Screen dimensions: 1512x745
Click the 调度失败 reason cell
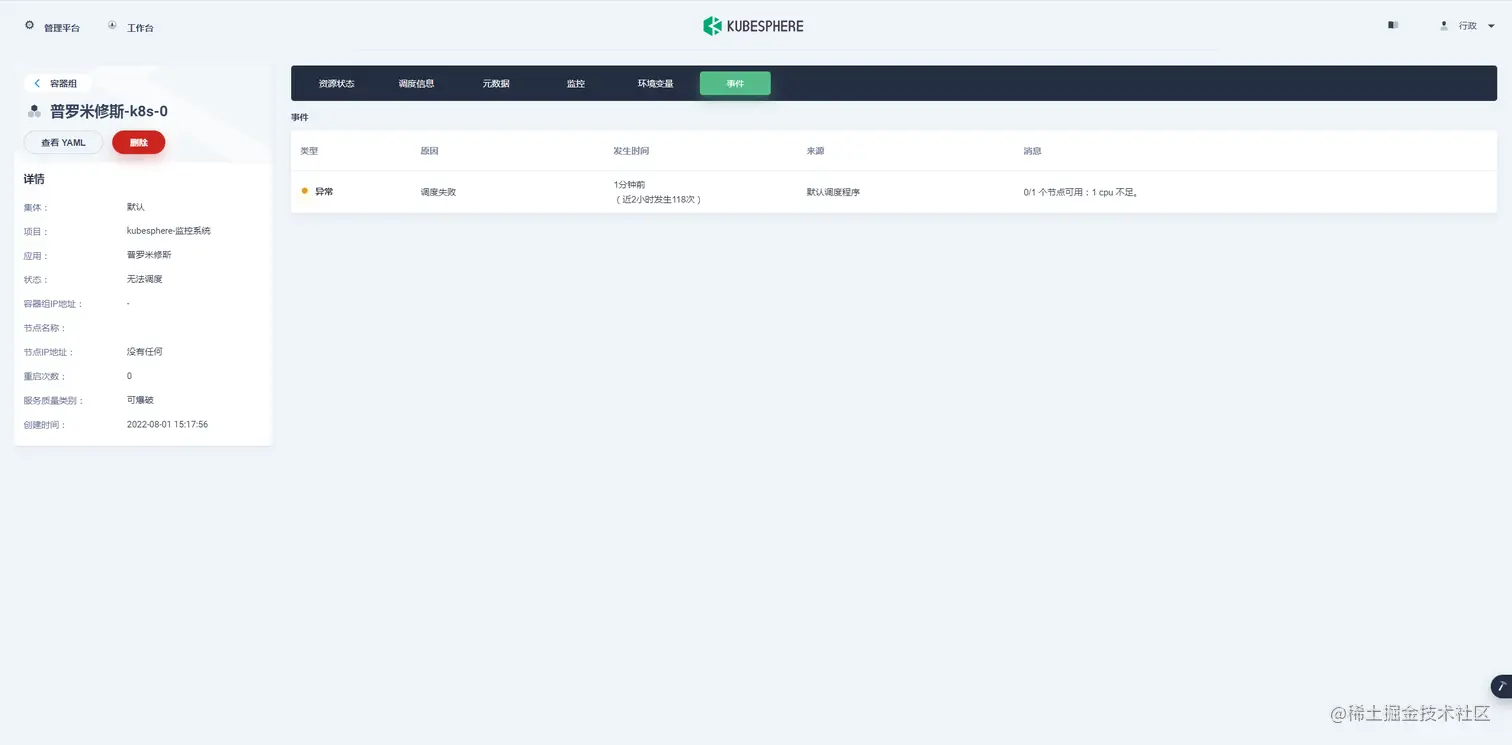(438, 192)
